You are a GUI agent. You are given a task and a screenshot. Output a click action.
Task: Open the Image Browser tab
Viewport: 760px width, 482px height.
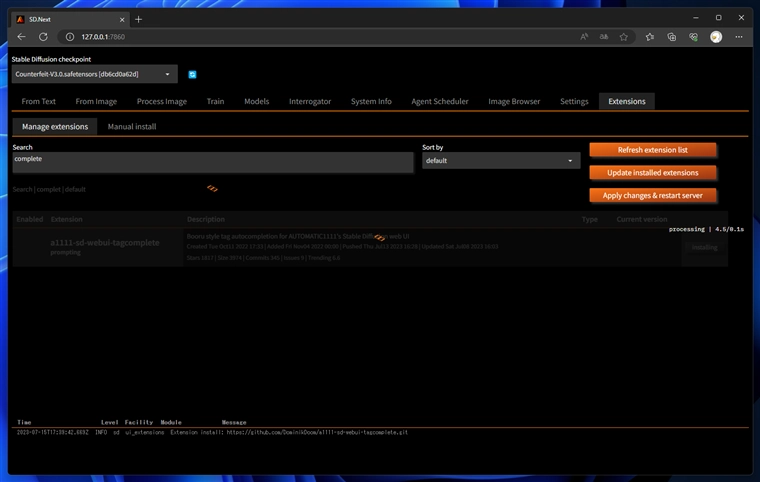(514, 101)
